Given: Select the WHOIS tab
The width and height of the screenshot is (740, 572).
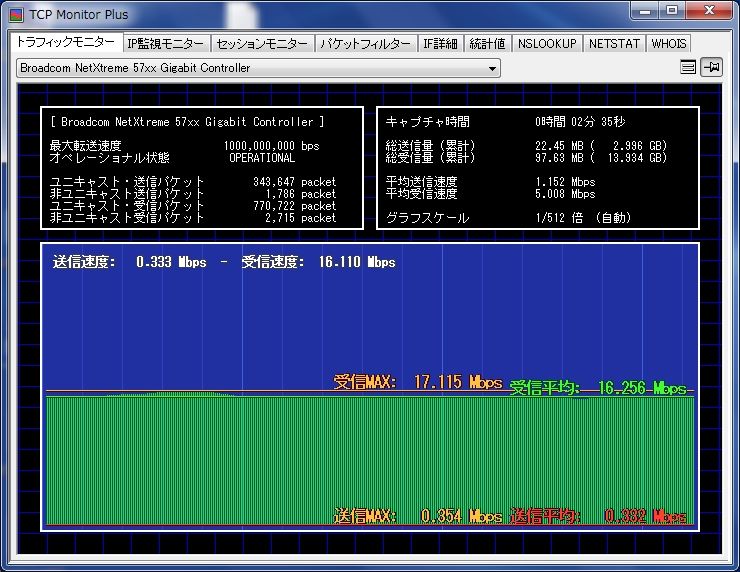Looking at the screenshot, I should tap(668, 44).
